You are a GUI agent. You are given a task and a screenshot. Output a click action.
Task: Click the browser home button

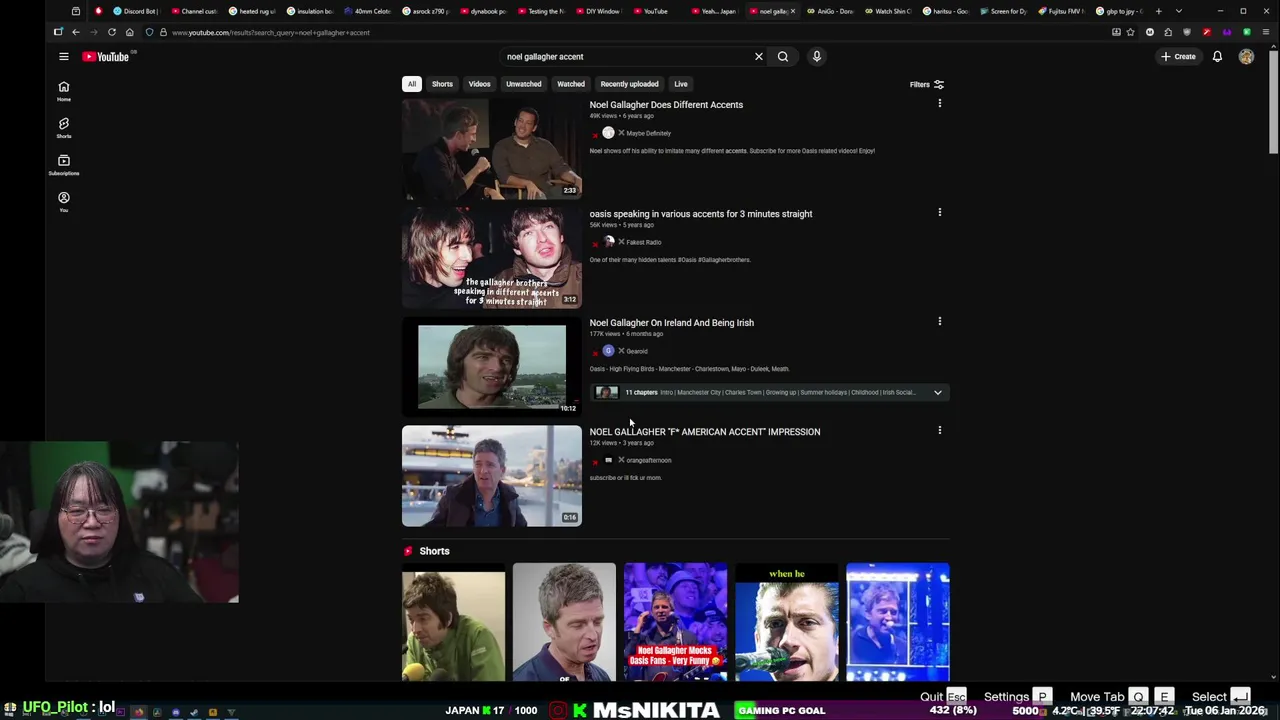coord(129,32)
